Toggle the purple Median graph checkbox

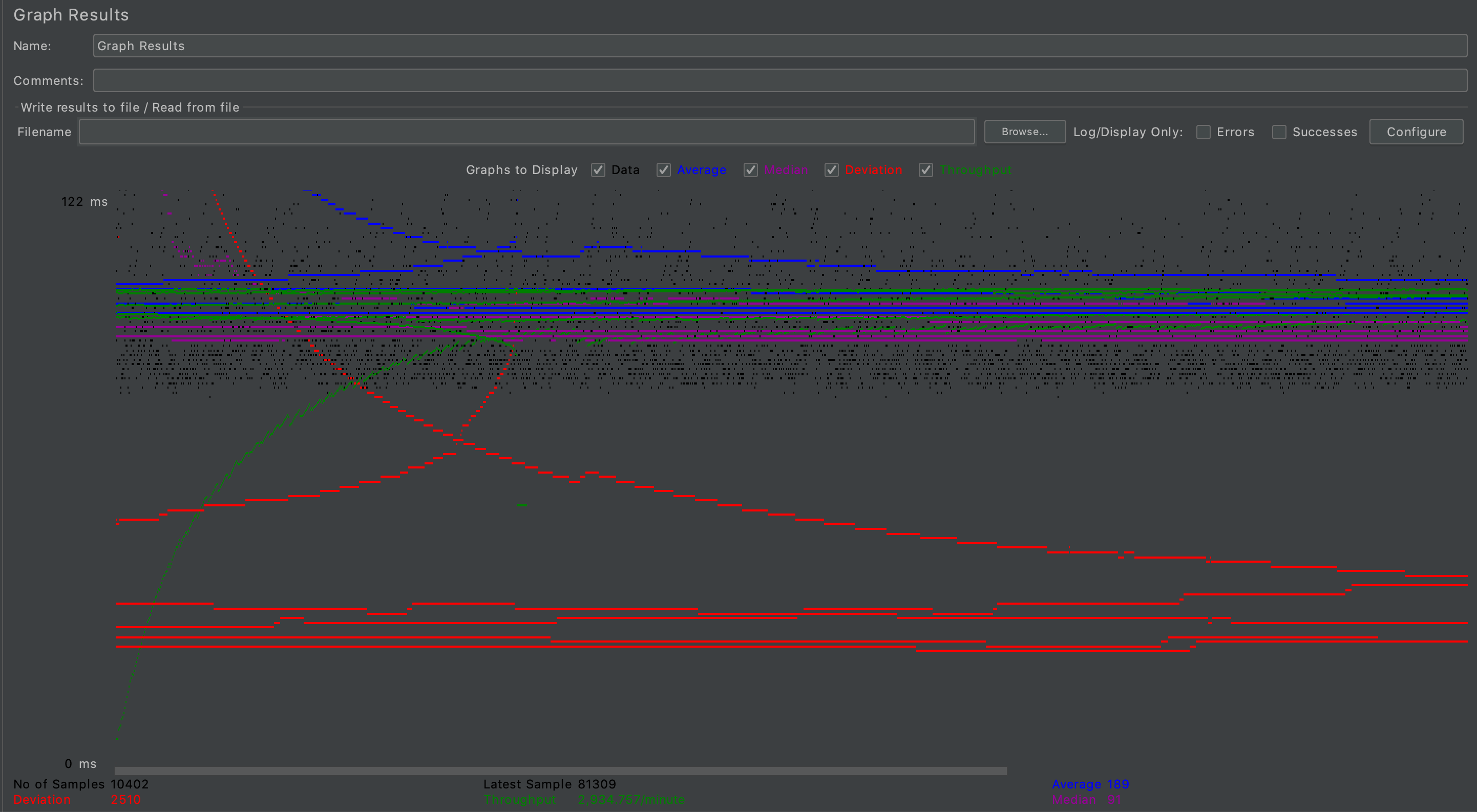(751, 170)
